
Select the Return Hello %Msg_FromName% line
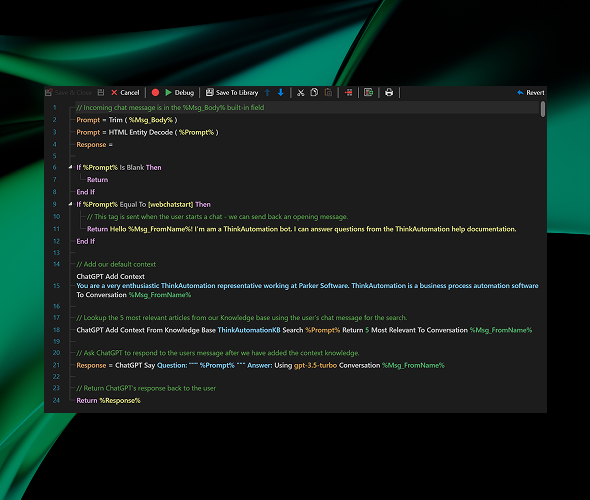pos(301,229)
